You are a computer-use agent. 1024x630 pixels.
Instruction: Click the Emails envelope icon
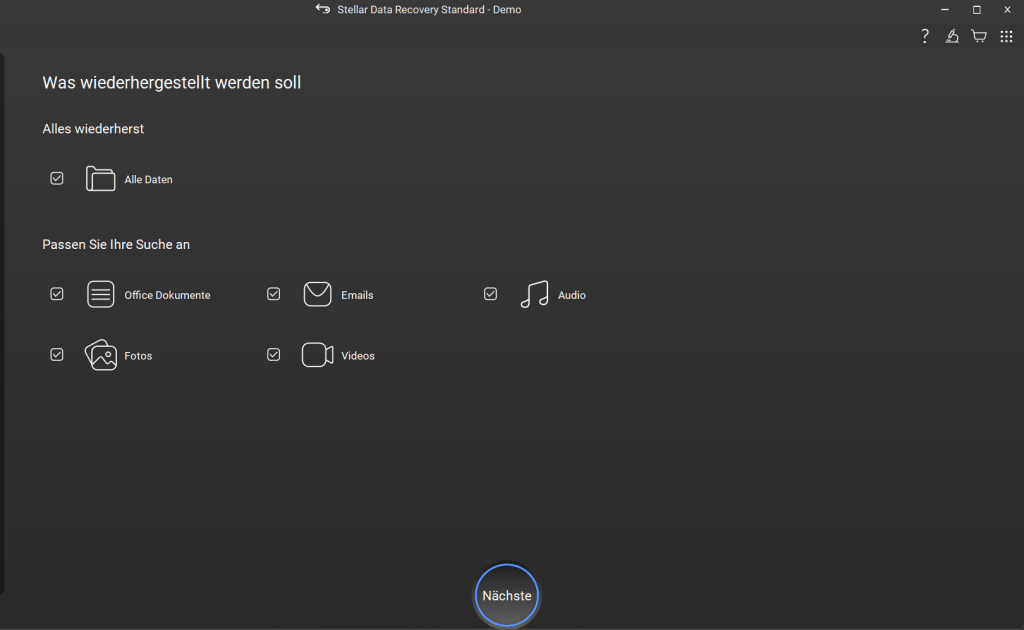coord(317,294)
